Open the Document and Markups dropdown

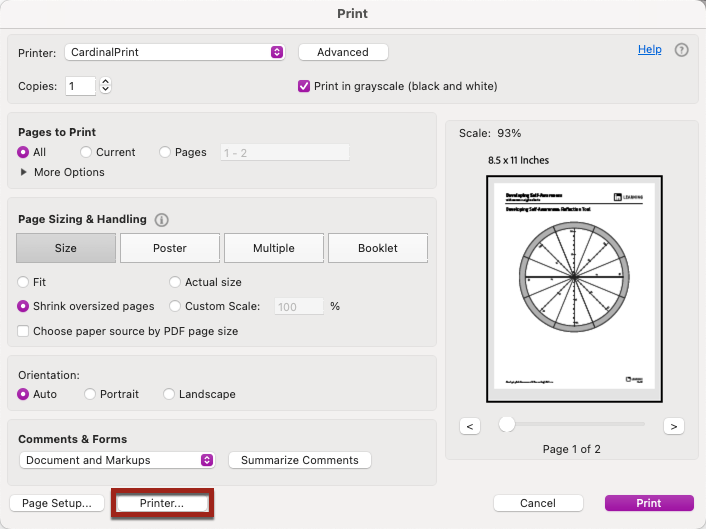117,460
